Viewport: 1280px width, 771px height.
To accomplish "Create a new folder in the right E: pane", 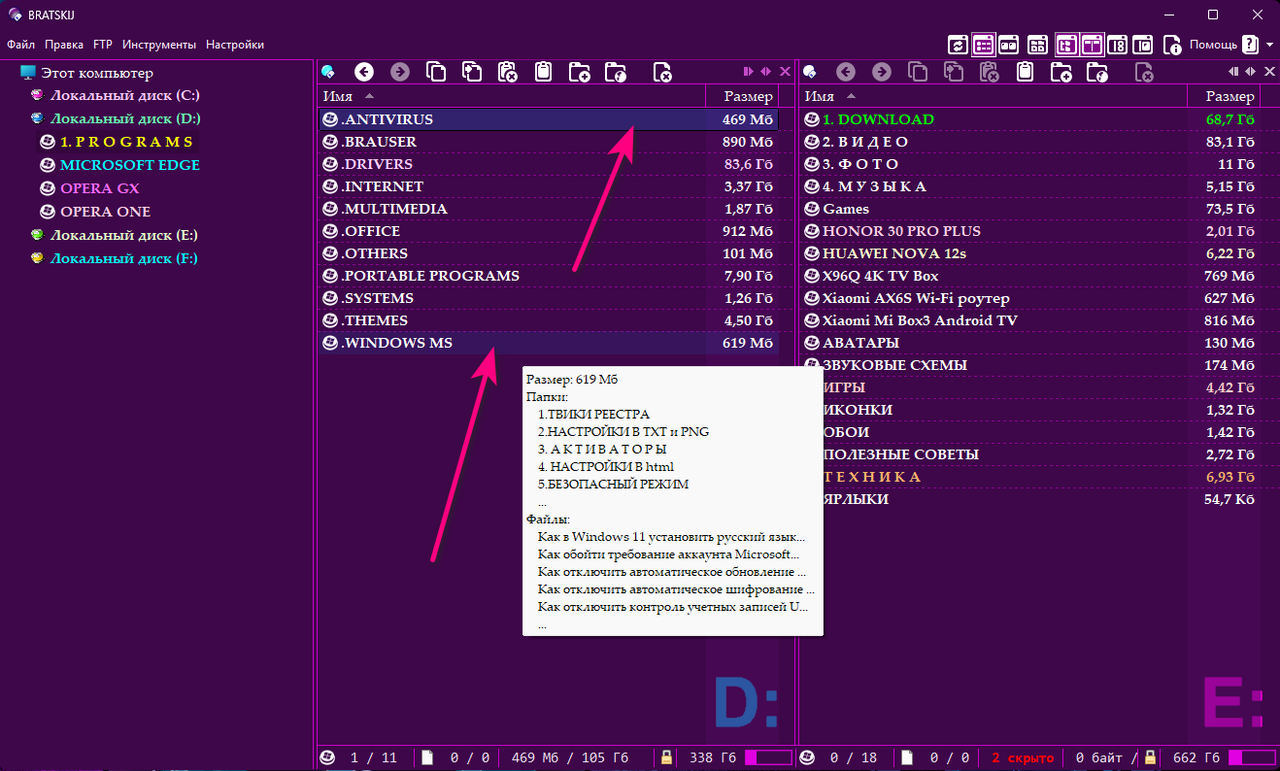I will tap(1061, 71).
